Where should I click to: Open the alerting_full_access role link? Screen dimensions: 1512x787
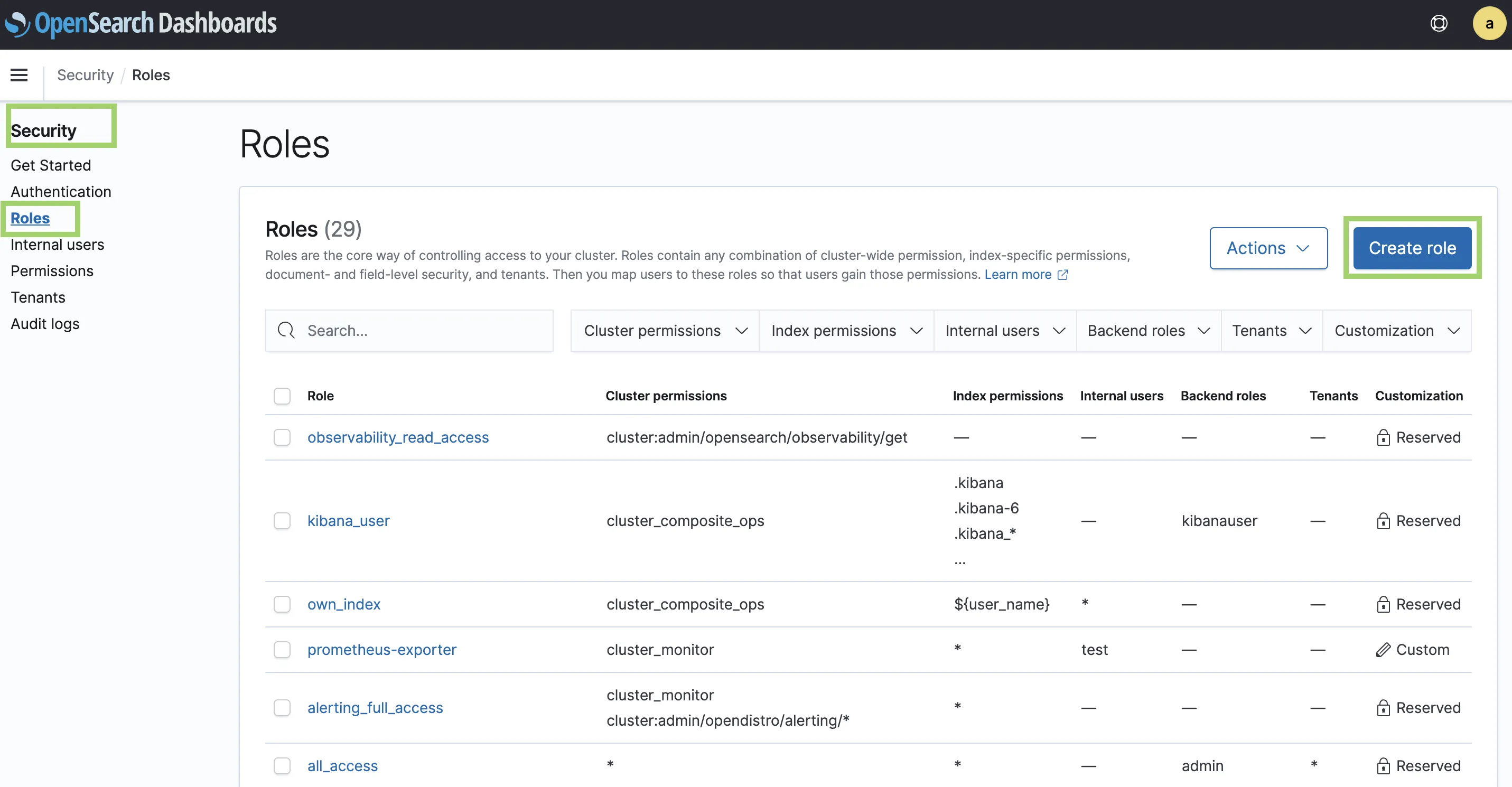(x=375, y=708)
